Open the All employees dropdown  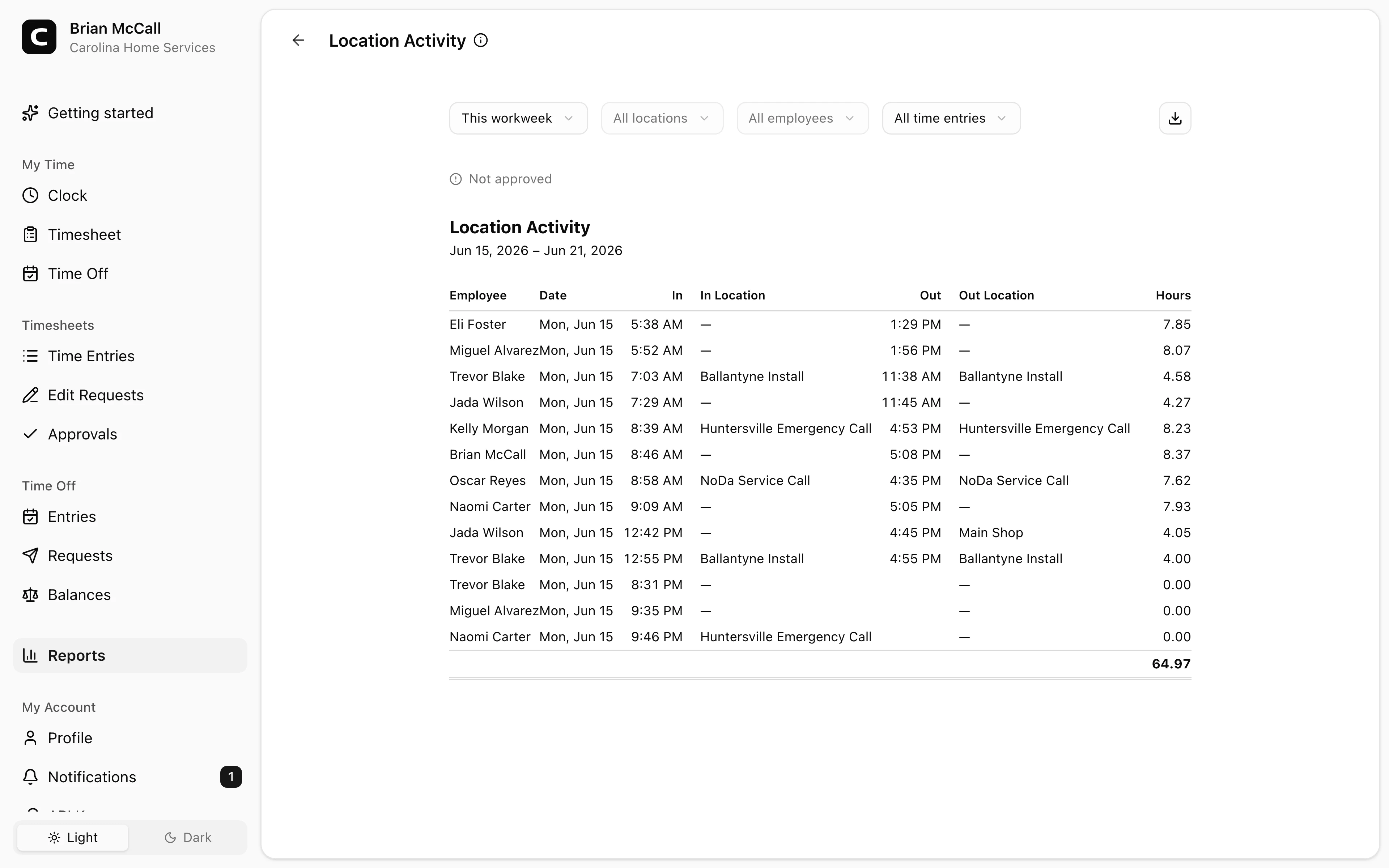(802, 118)
